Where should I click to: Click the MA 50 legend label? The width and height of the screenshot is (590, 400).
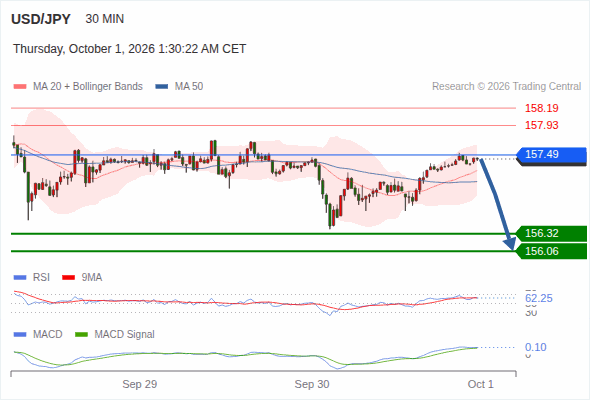click(x=189, y=87)
